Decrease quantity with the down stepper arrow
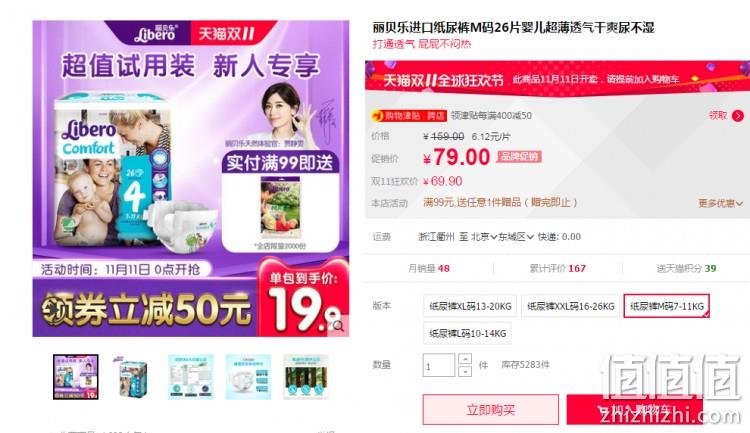 465,371
